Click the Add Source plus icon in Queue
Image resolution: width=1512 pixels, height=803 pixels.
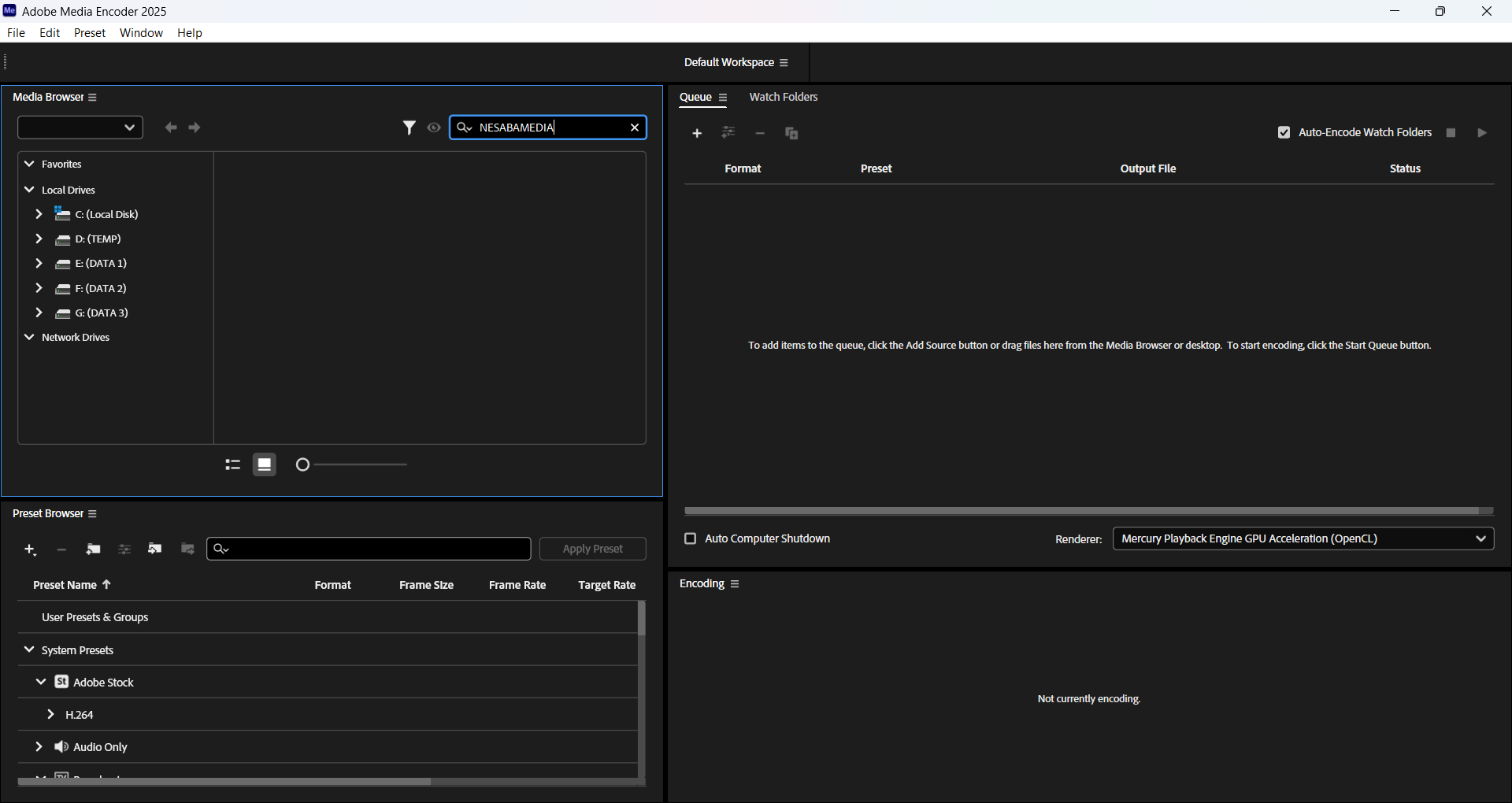[x=697, y=133]
